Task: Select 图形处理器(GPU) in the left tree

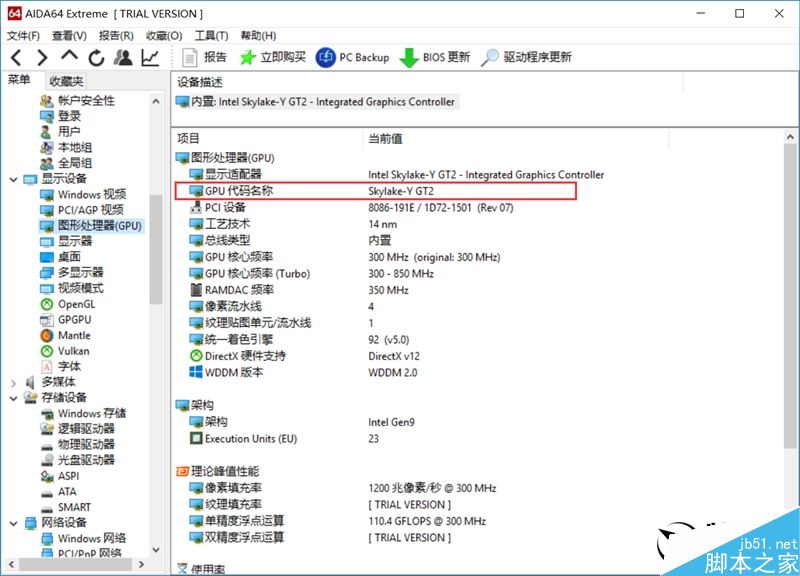Action: 91,226
